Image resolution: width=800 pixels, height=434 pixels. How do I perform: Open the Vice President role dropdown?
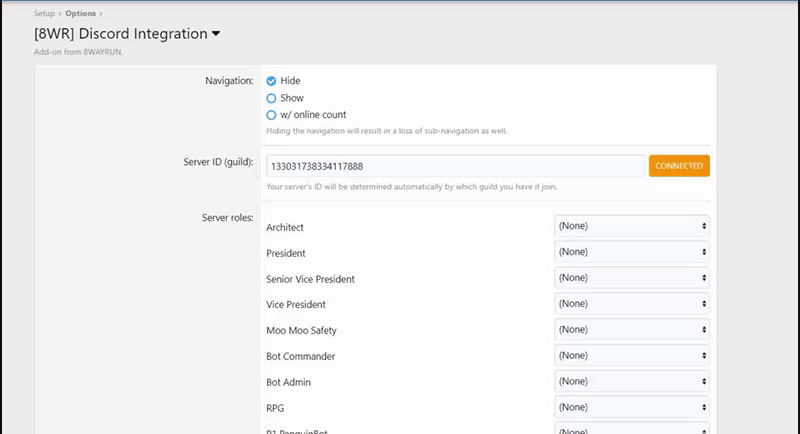pyautogui.click(x=632, y=303)
